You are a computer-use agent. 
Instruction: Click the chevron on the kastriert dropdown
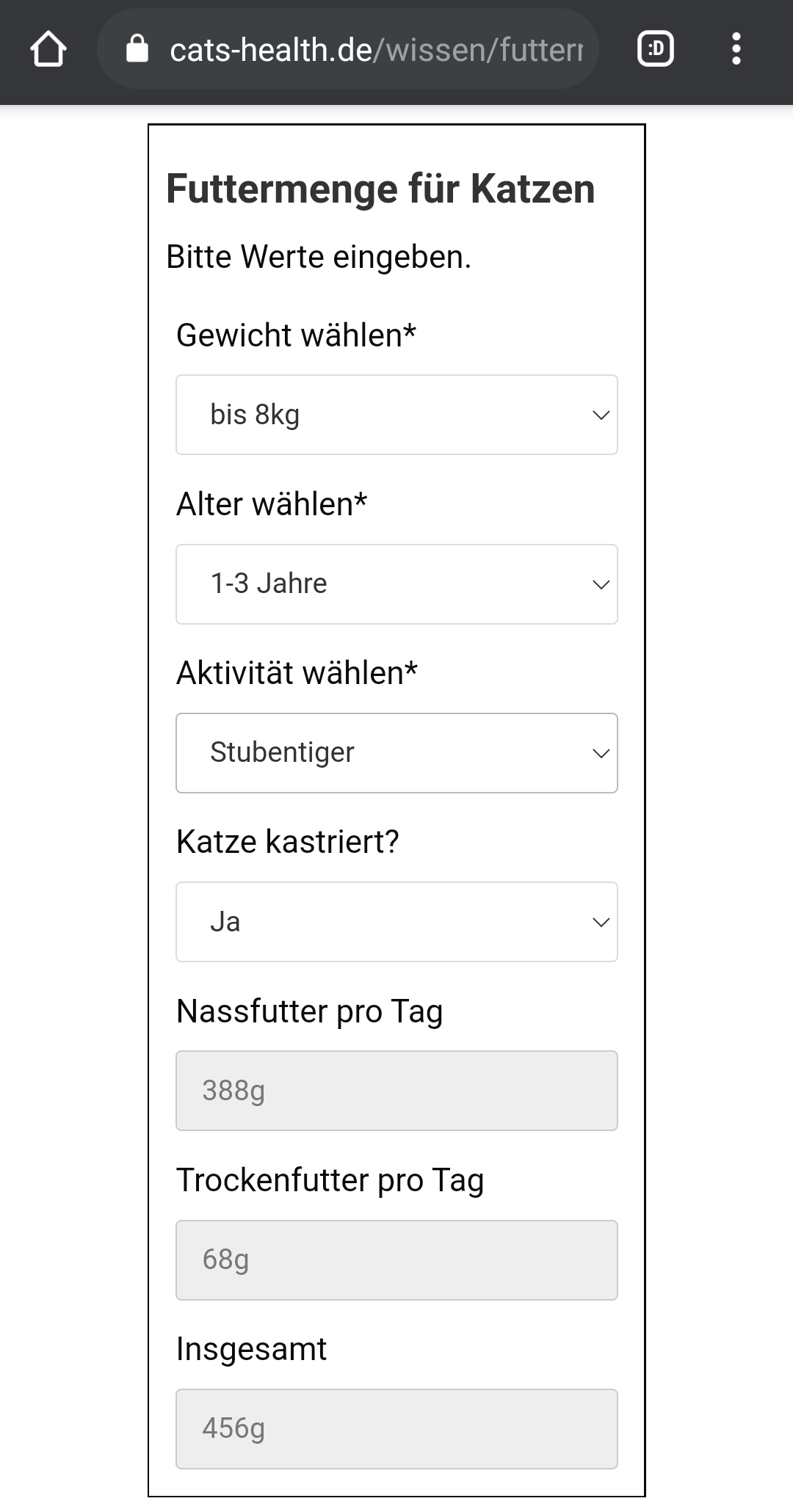click(601, 923)
